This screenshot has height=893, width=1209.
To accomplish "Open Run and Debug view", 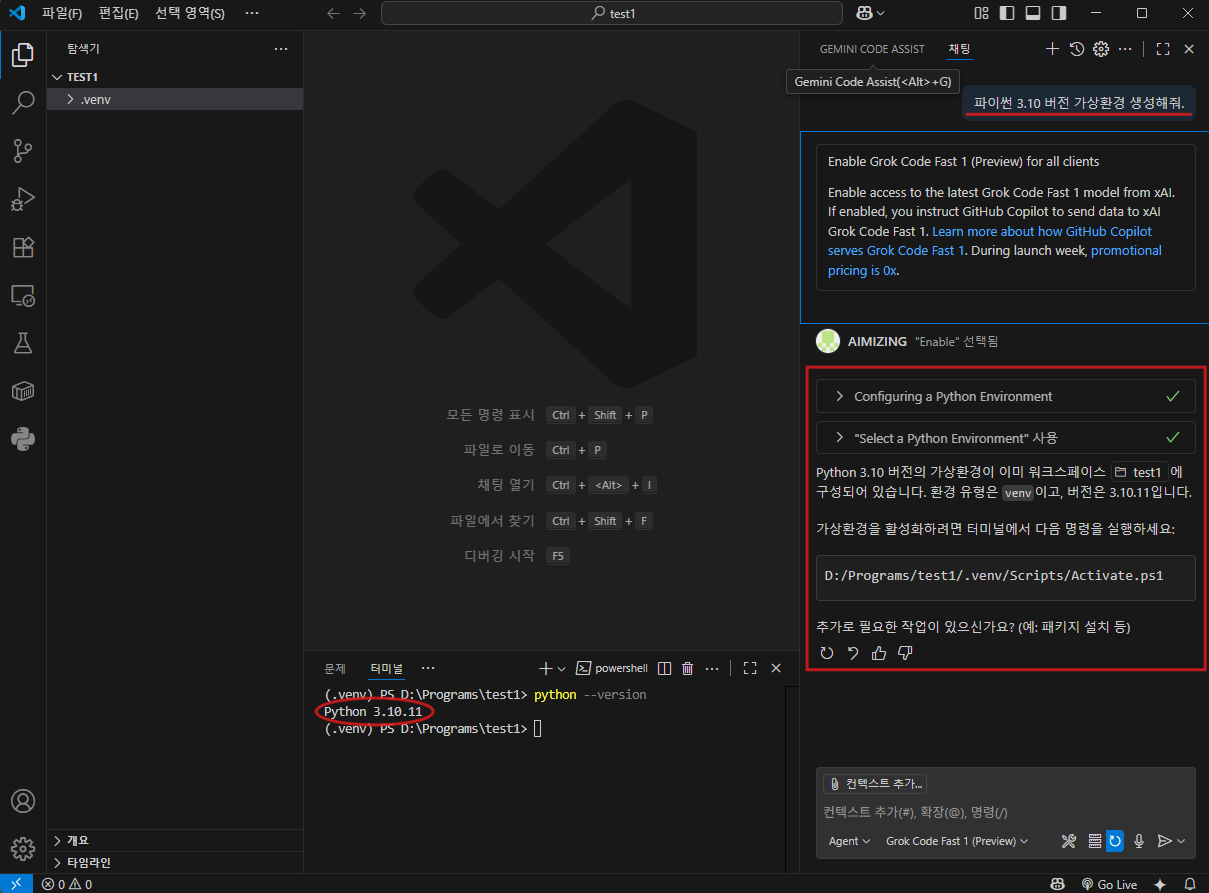I will pyautogui.click(x=23, y=199).
